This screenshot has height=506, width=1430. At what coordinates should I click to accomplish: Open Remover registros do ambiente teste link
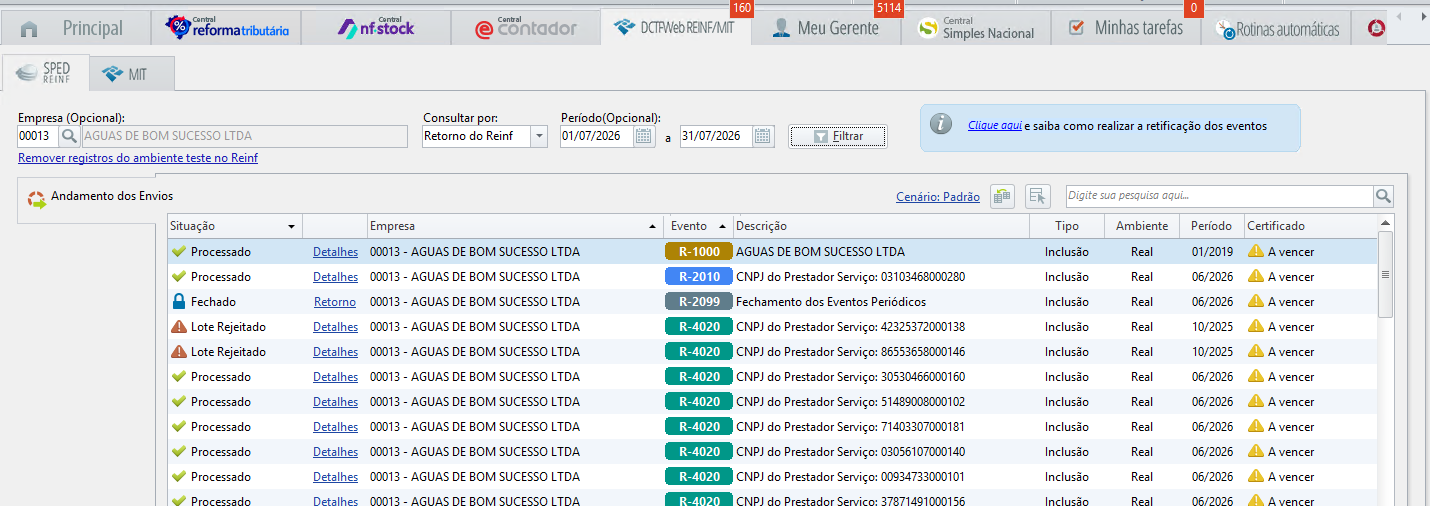[x=138, y=158]
